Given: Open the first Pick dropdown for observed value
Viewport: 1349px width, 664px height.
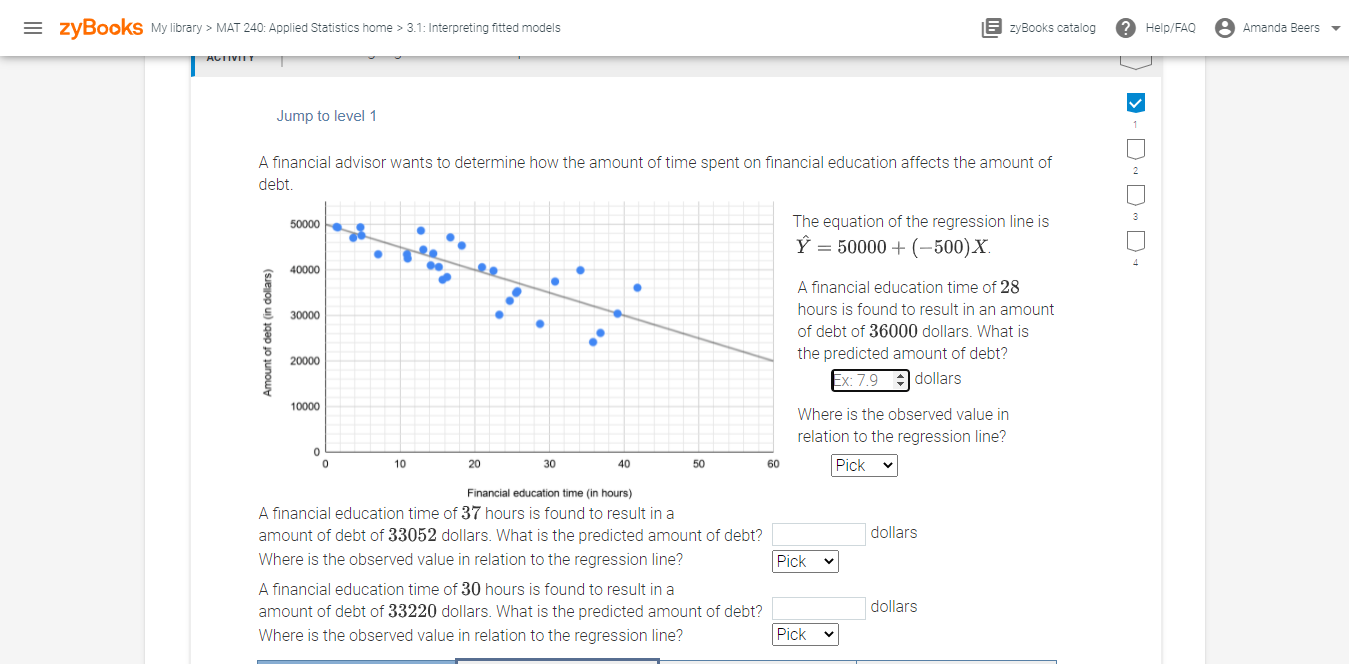Looking at the screenshot, I should pos(863,465).
